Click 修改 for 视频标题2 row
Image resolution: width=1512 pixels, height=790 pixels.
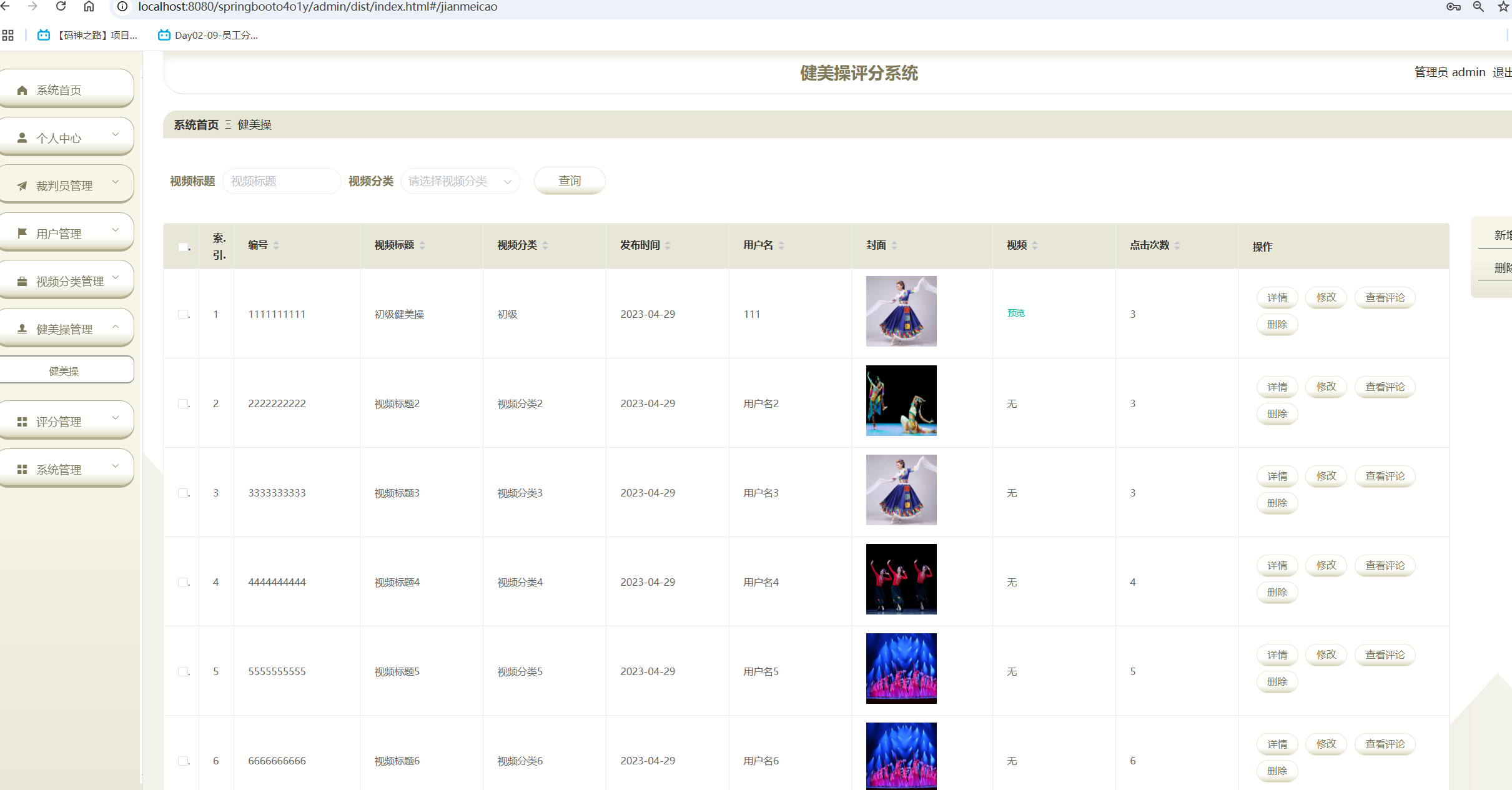click(x=1326, y=387)
